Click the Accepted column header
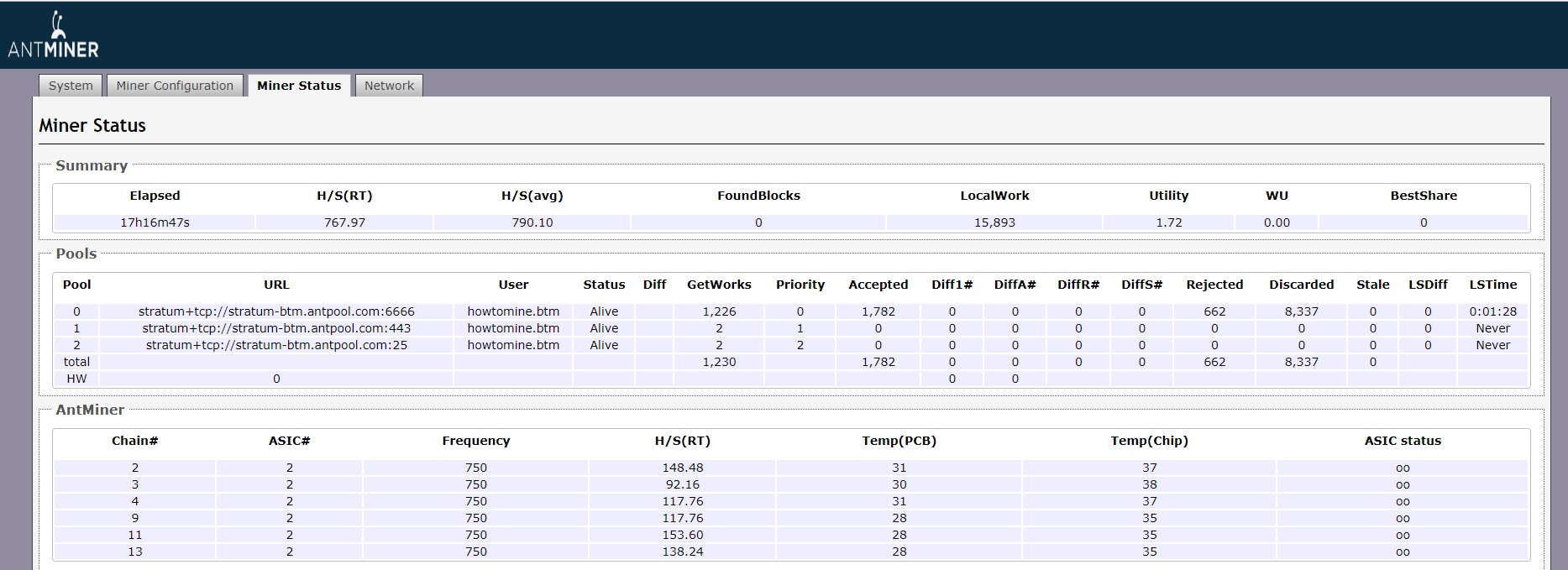This screenshot has width=1568, height=570. pyautogui.click(x=878, y=285)
